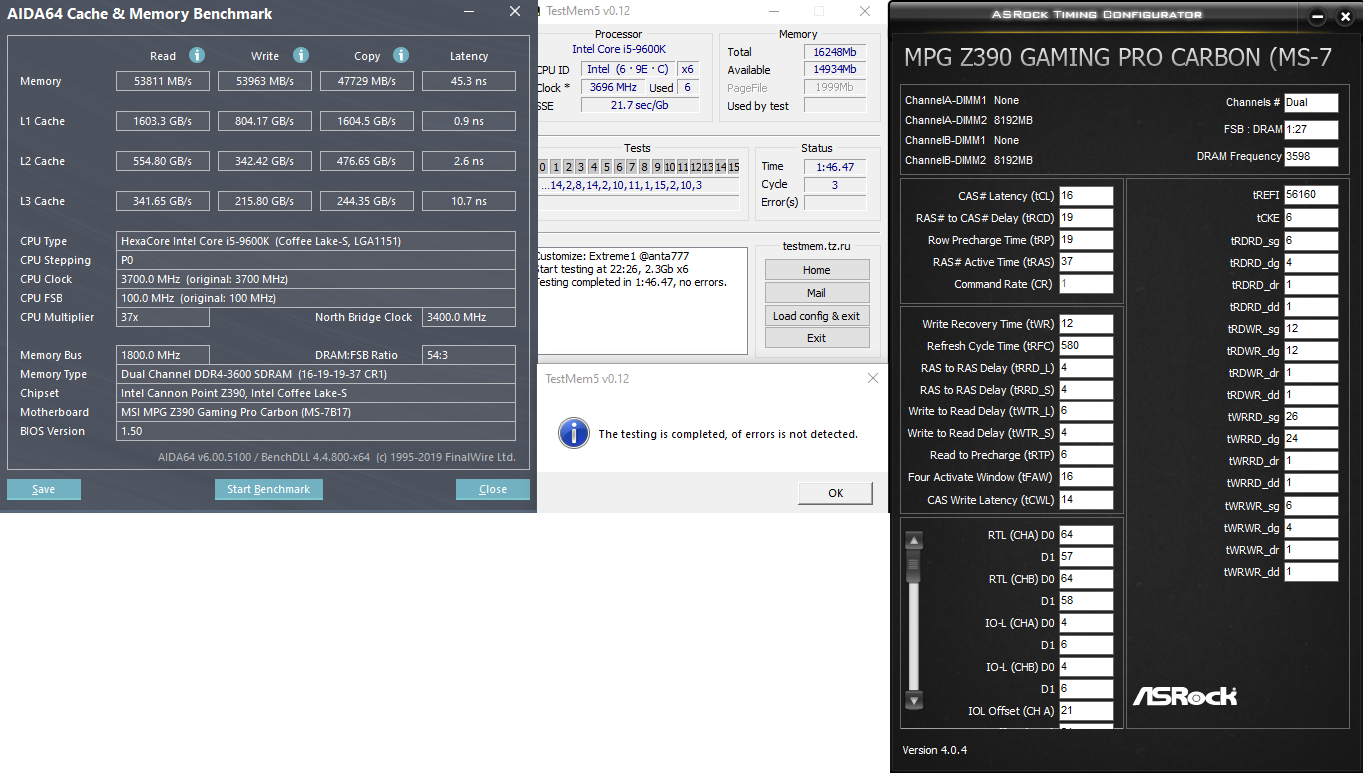This screenshot has height=773, width=1363.
Task: Click the Memory Latency value 45.3 ns
Action: point(469,81)
